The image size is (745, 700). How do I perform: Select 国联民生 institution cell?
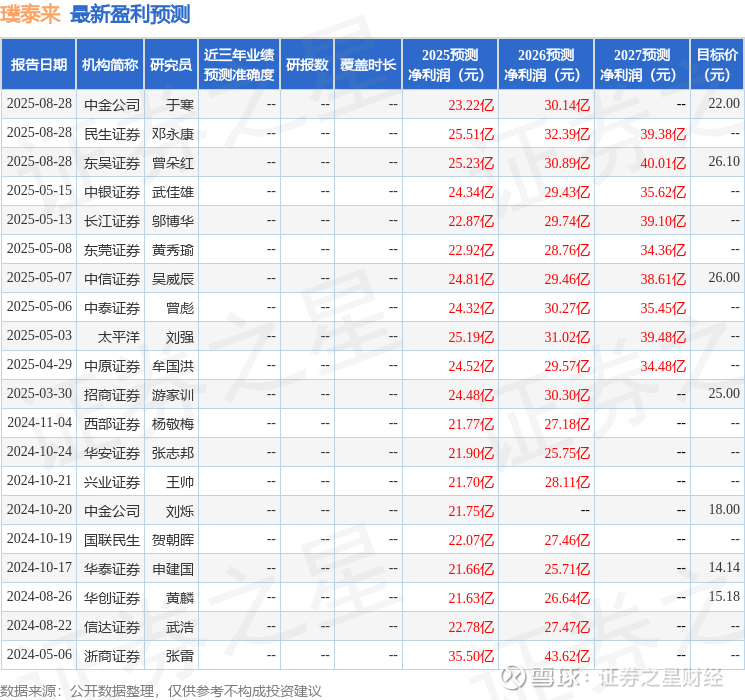point(112,540)
